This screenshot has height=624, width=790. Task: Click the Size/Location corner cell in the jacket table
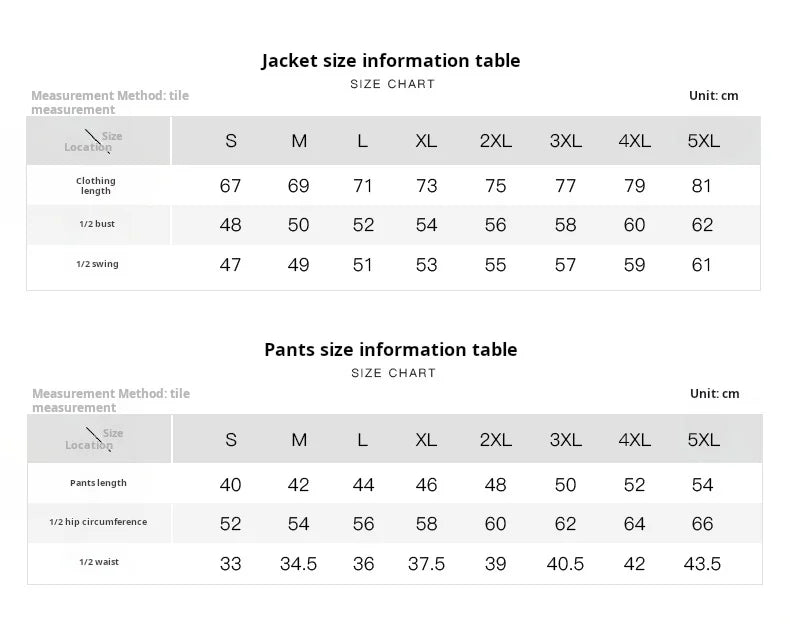coord(98,141)
